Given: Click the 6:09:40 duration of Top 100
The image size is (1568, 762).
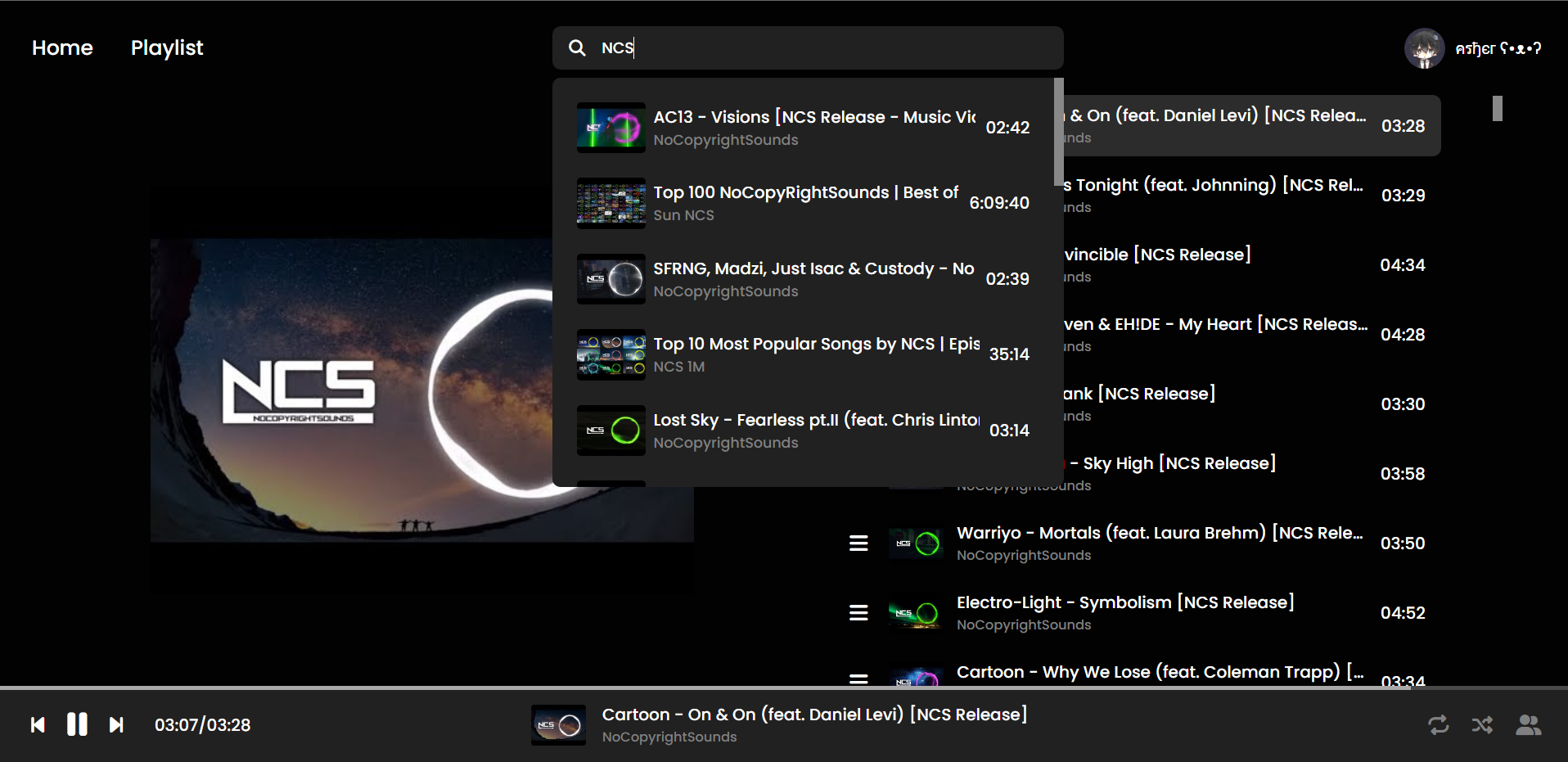Looking at the screenshot, I should pos(999,203).
